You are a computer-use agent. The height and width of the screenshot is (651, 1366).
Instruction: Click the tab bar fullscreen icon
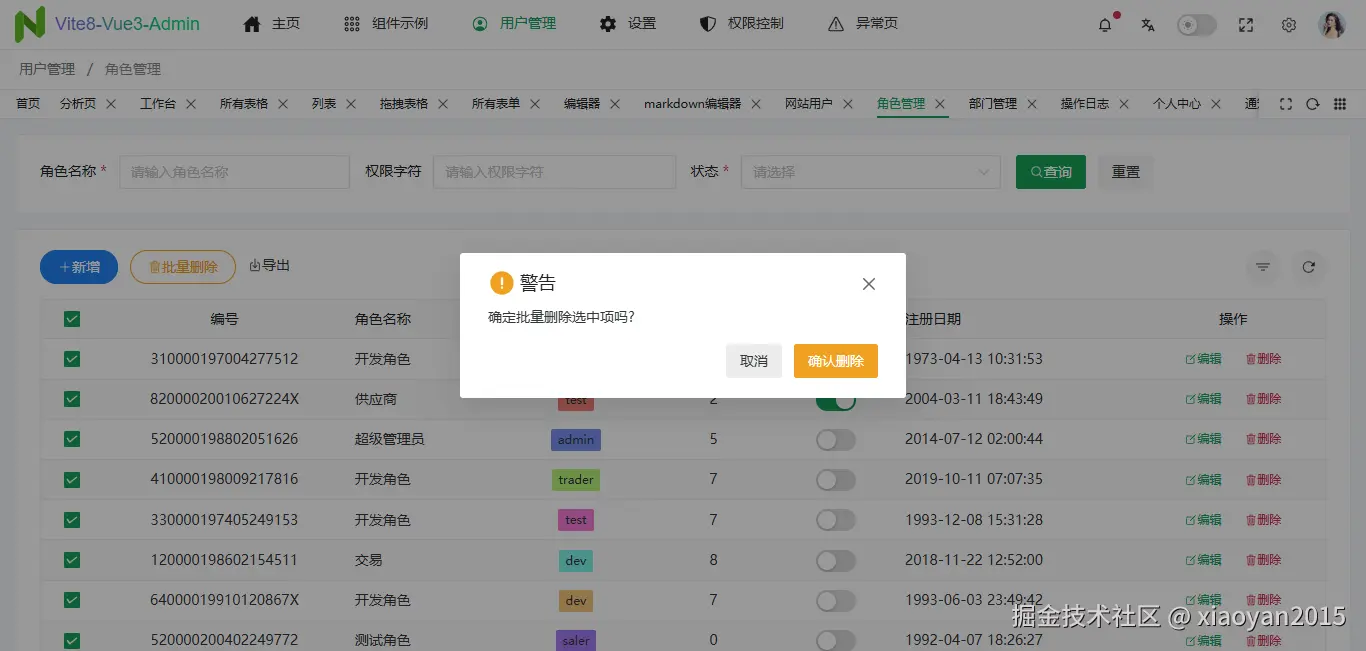1286,103
